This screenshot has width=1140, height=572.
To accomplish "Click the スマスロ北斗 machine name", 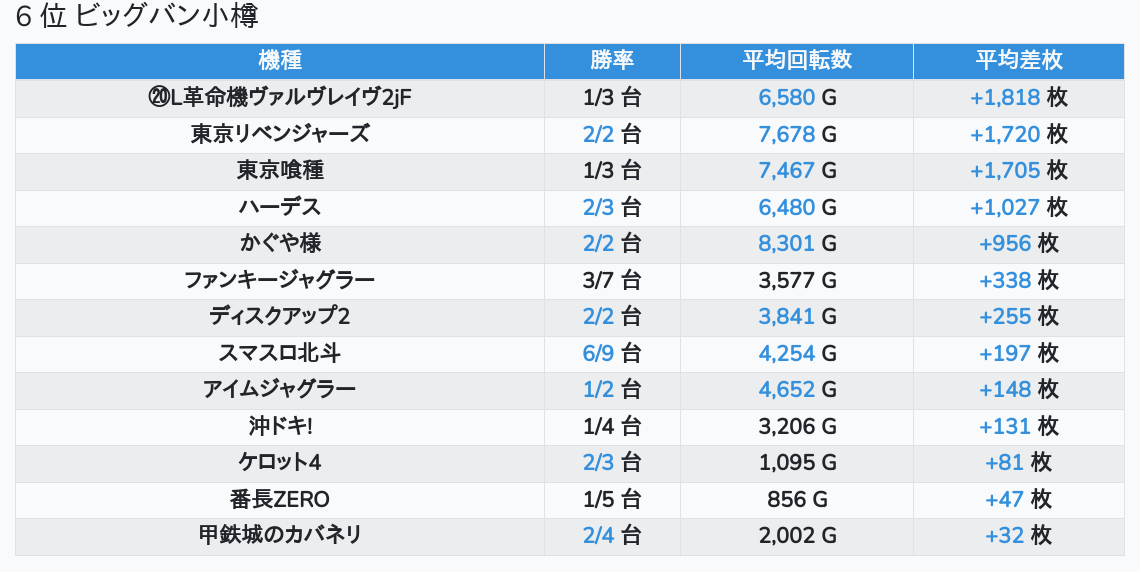I will 280,353.
